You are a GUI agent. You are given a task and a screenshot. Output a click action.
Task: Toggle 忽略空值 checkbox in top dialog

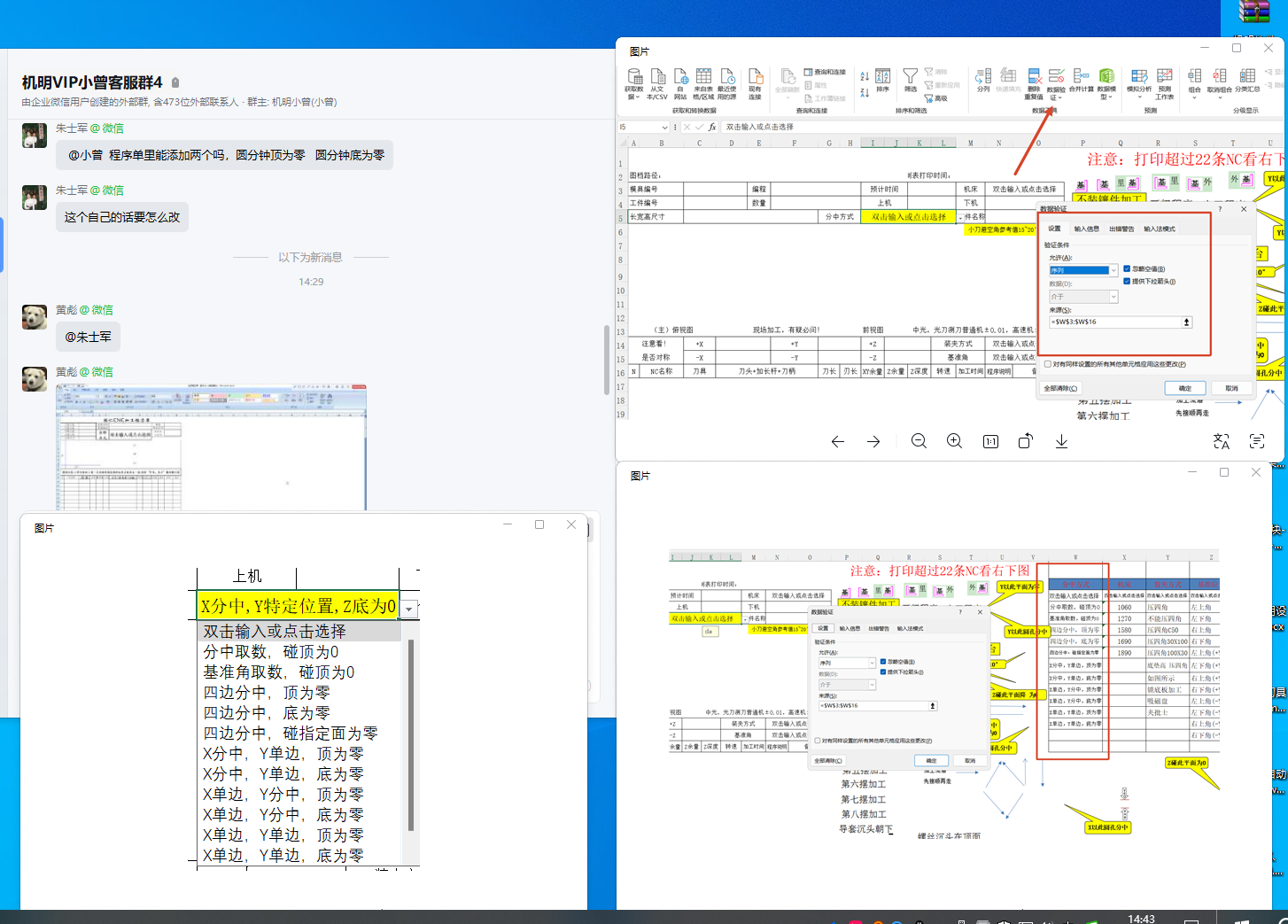pos(1127,268)
